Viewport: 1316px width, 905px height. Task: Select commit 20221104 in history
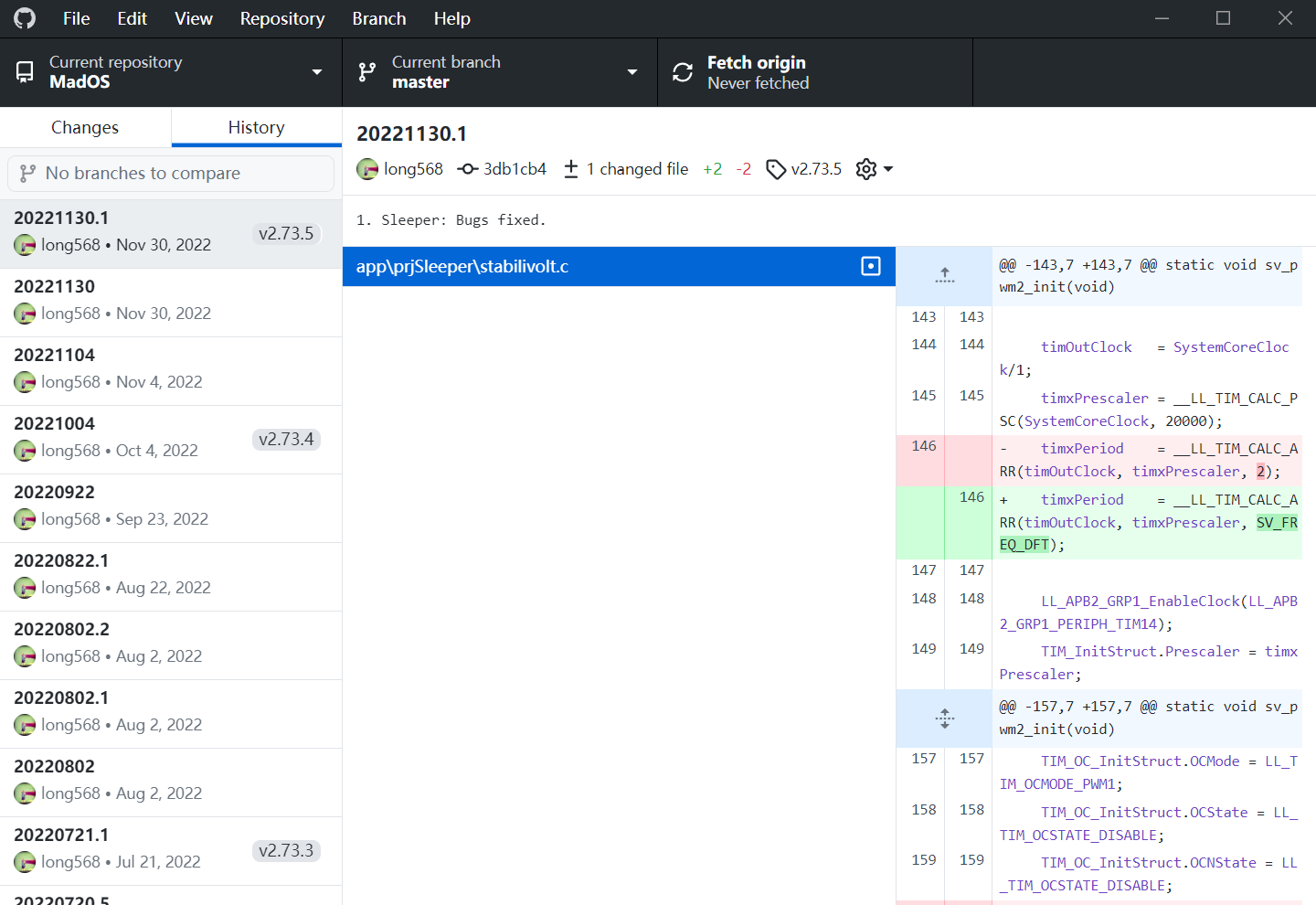pyautogui.click(x=171, y=371)
